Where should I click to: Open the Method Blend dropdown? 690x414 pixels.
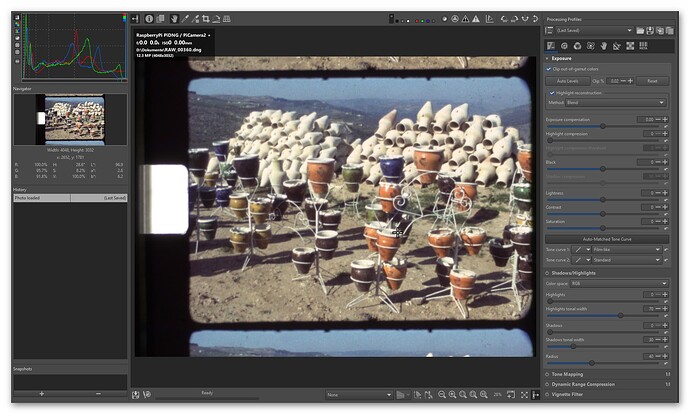[616, 103]
